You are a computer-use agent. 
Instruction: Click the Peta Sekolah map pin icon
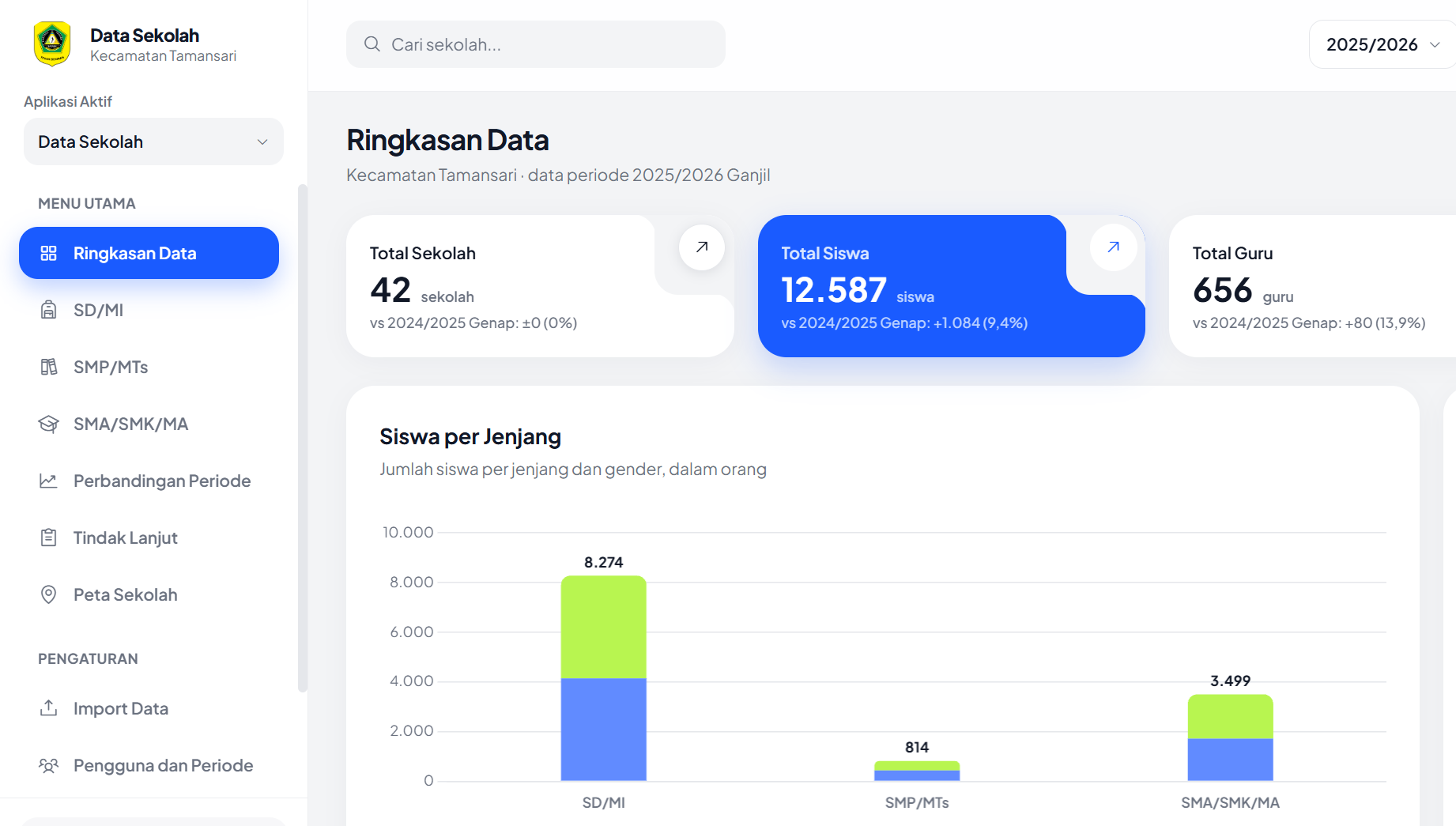pos(49,594)
